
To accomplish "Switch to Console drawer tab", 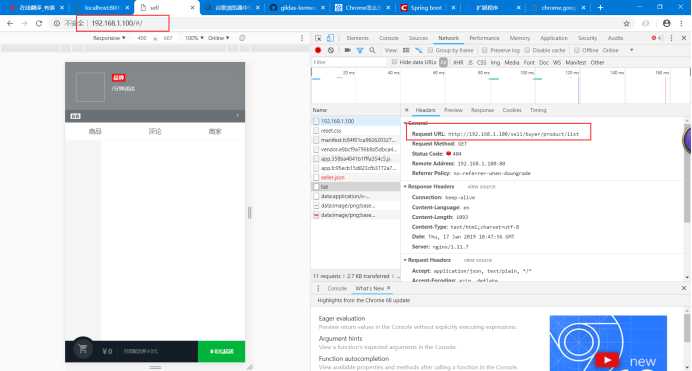I will (x=337, y=289).
